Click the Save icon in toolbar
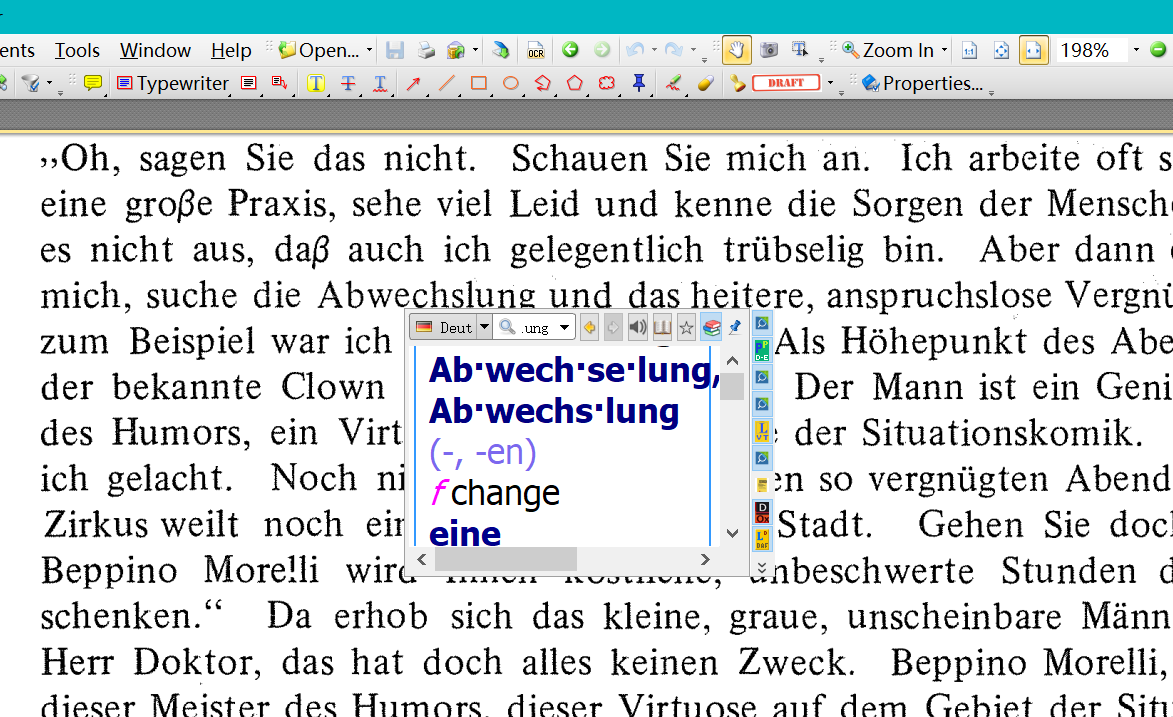The width and height of the screenshot is (1173, 717). (x=395, y=50)
